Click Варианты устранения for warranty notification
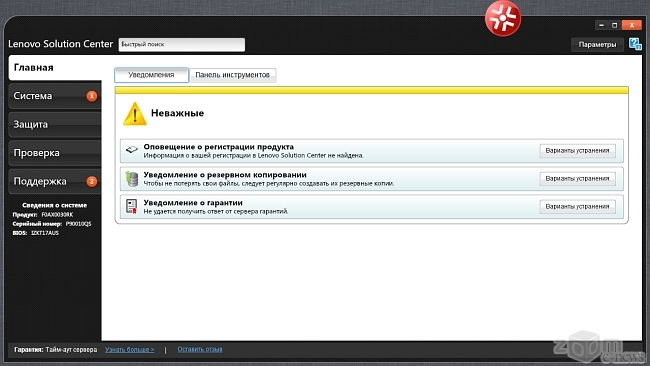650x366 pixels. point(577,206)
